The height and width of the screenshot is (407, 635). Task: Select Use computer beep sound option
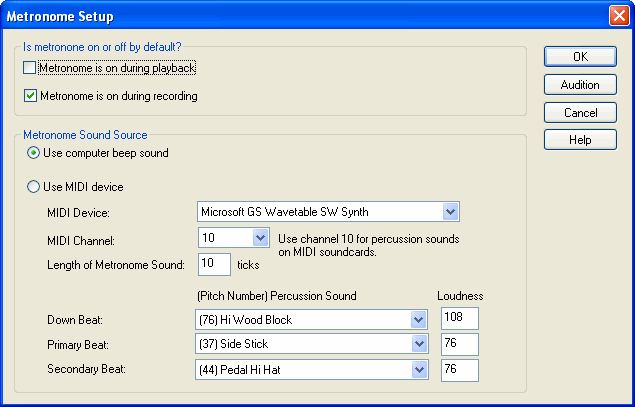tap(34, 153)
